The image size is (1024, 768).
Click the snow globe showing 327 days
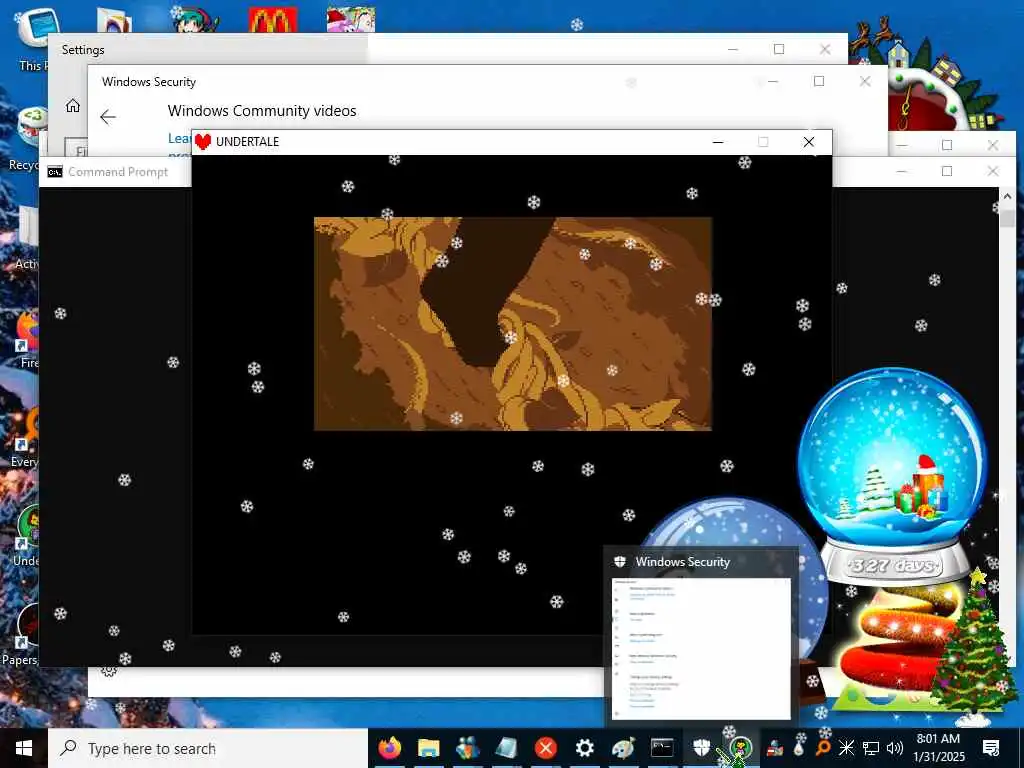click(x=893, y=477)
